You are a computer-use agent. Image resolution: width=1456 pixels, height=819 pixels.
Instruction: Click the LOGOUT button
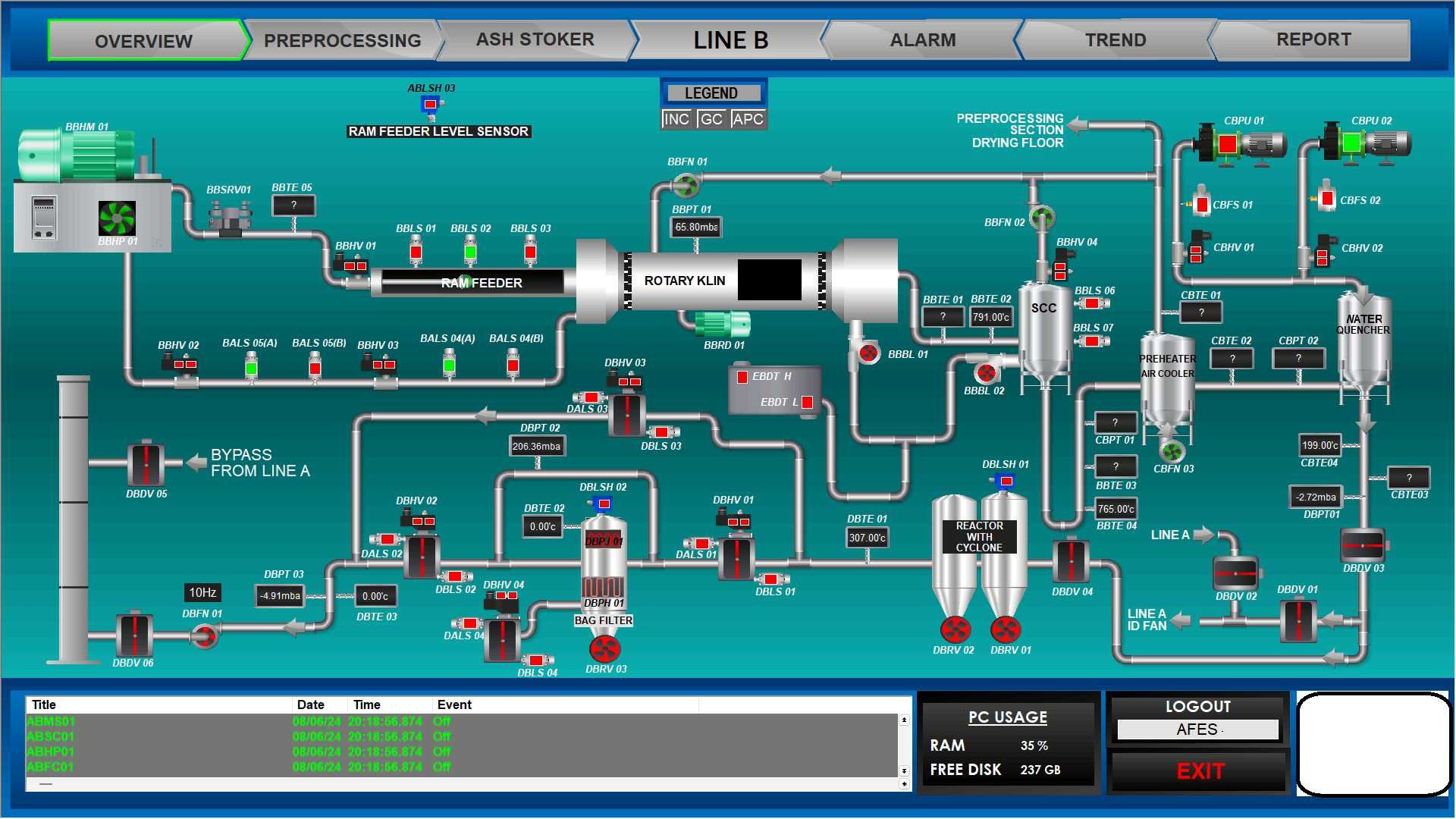point(1197,707)
